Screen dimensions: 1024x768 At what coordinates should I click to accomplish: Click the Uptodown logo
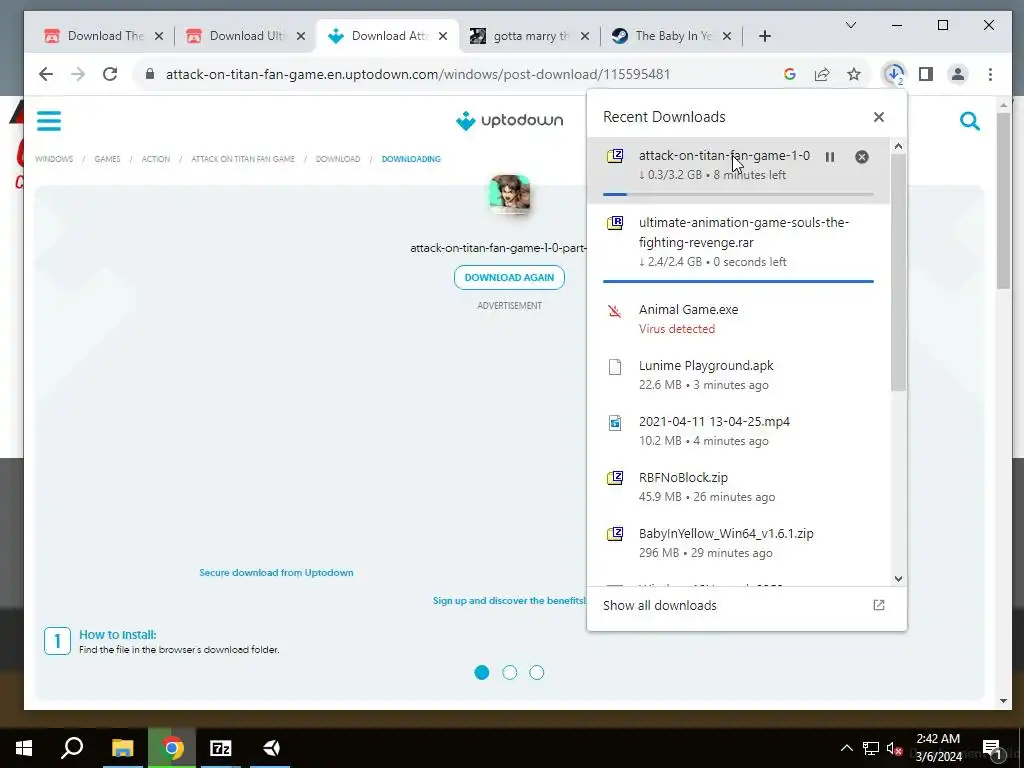(509, 120)
